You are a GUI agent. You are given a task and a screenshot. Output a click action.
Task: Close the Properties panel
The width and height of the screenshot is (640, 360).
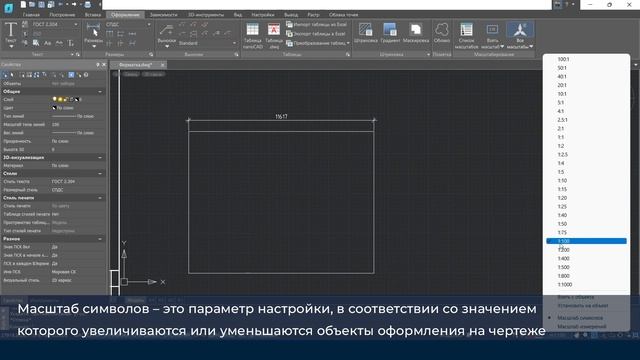104,64
